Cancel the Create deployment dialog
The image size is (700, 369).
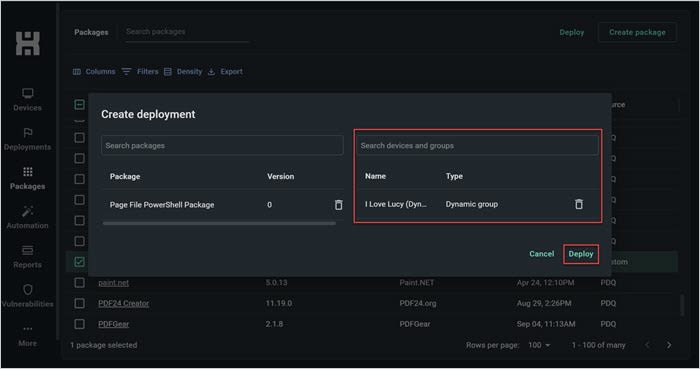pos(542,254)
